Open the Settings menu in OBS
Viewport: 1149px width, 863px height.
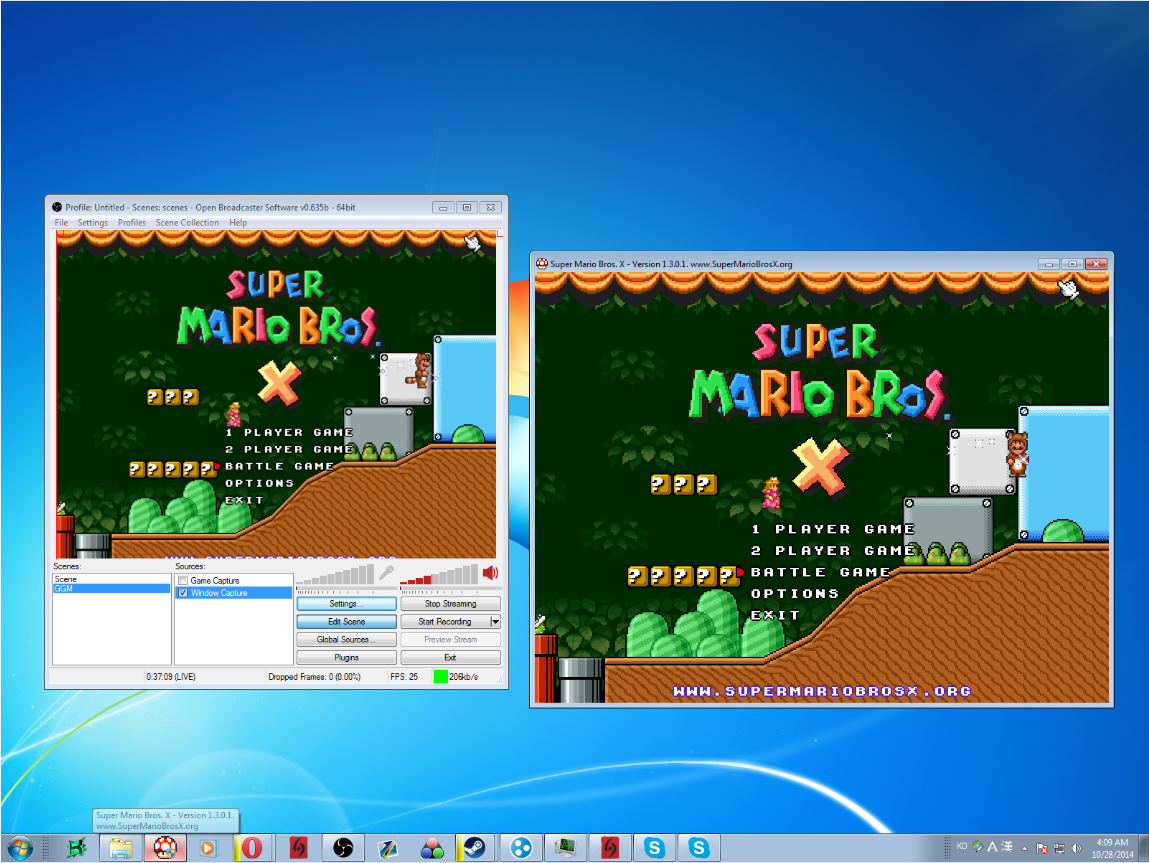(92, 223)
